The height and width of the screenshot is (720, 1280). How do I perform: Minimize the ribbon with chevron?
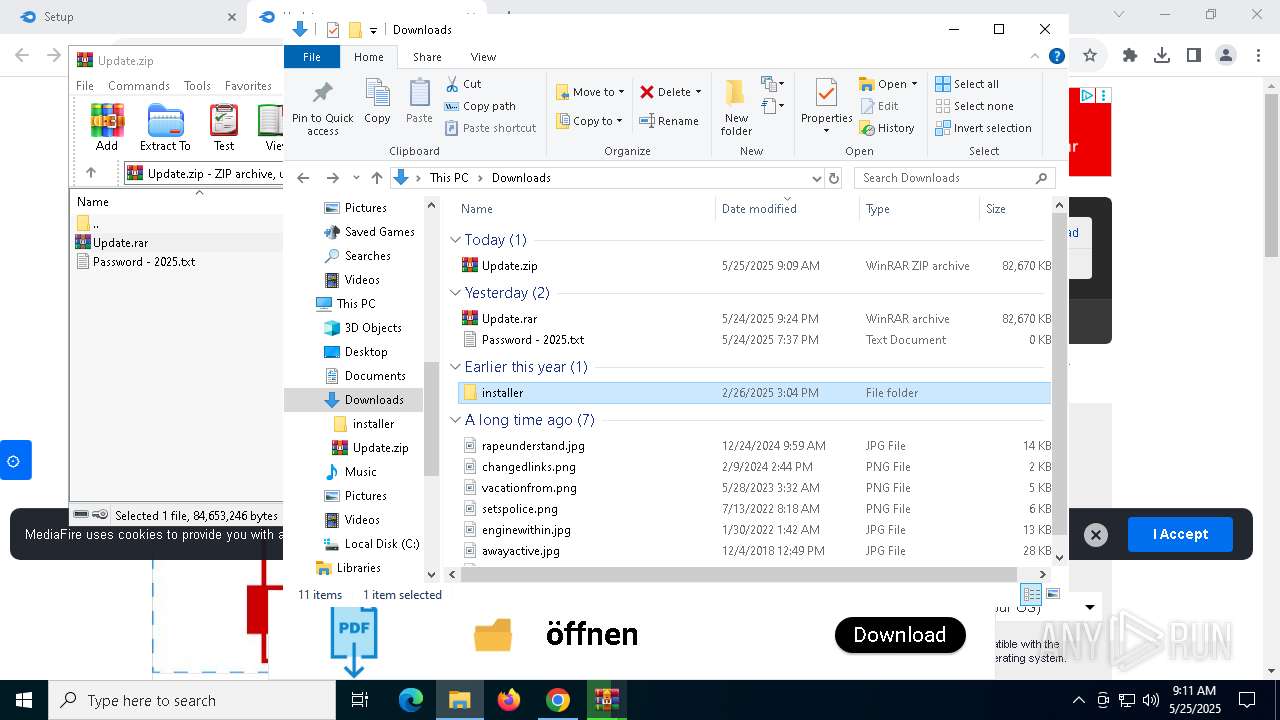tap(1035, 57)
